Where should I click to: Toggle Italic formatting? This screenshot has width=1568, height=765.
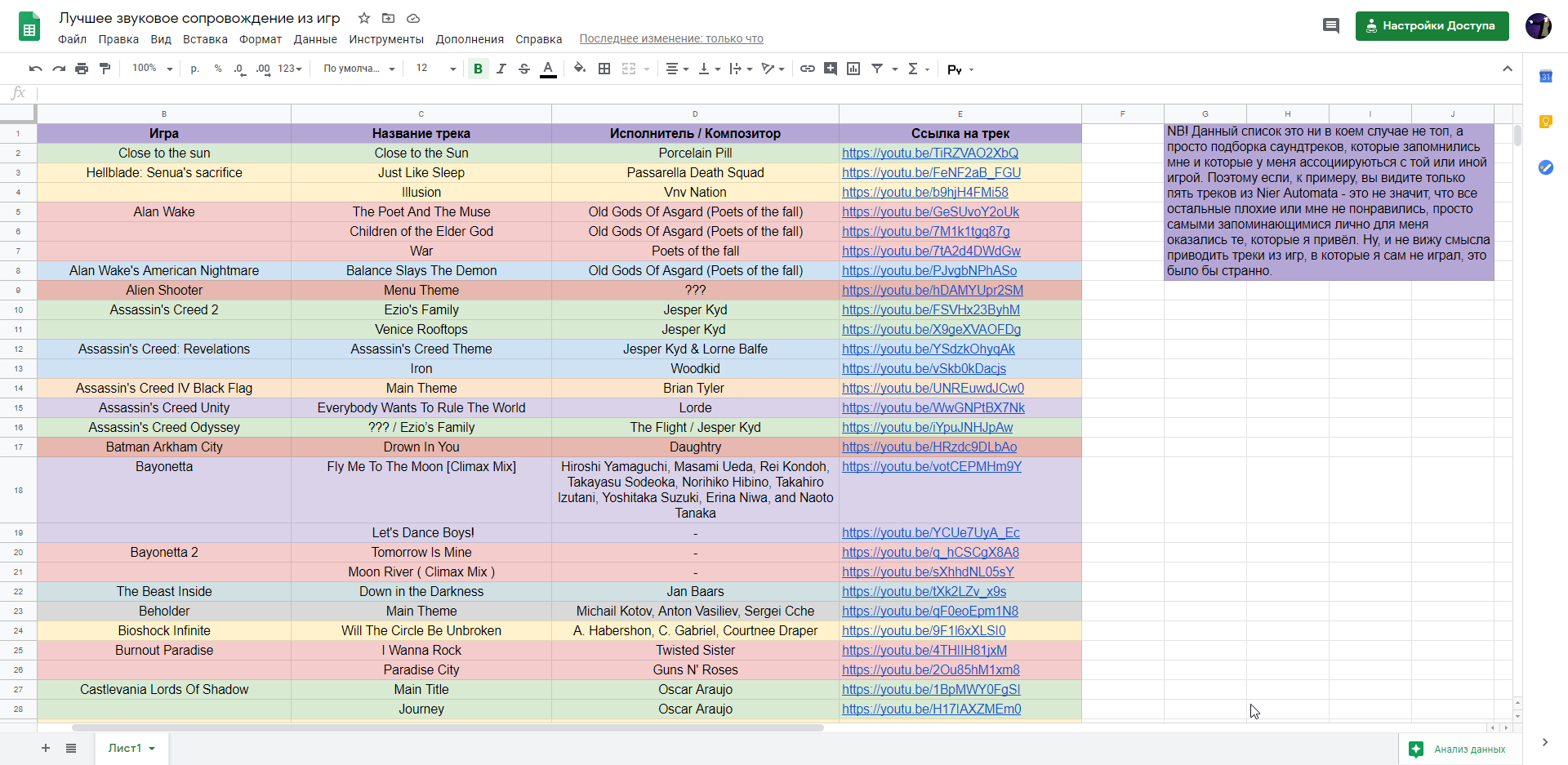pyautogui.click(x=501, y=69)
